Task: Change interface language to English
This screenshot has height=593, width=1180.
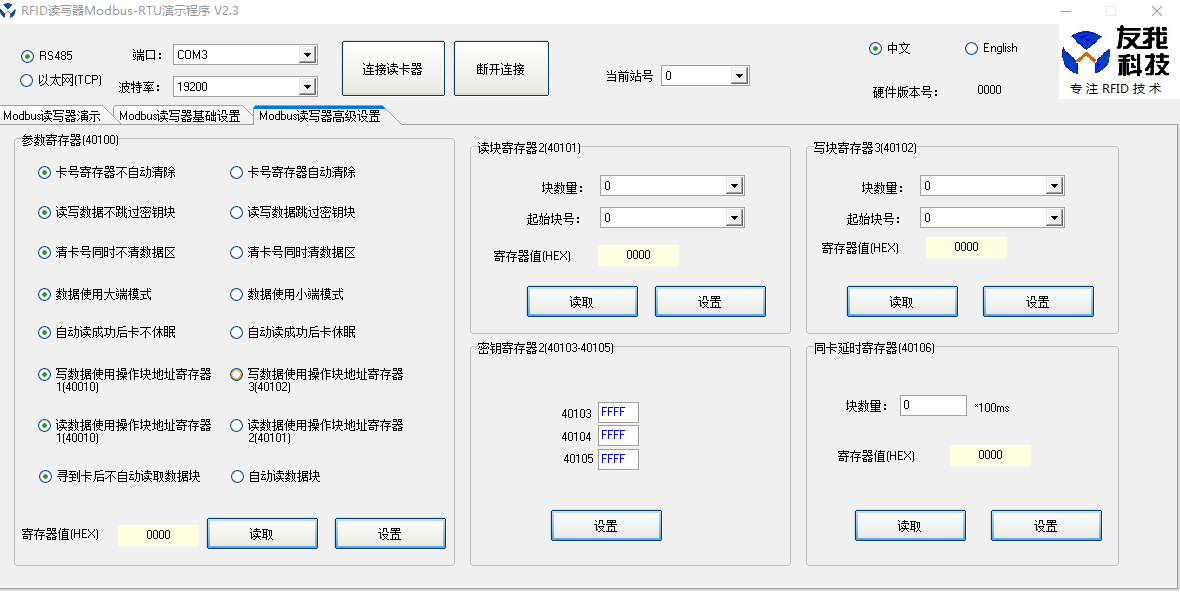Action: coord(971,48)
